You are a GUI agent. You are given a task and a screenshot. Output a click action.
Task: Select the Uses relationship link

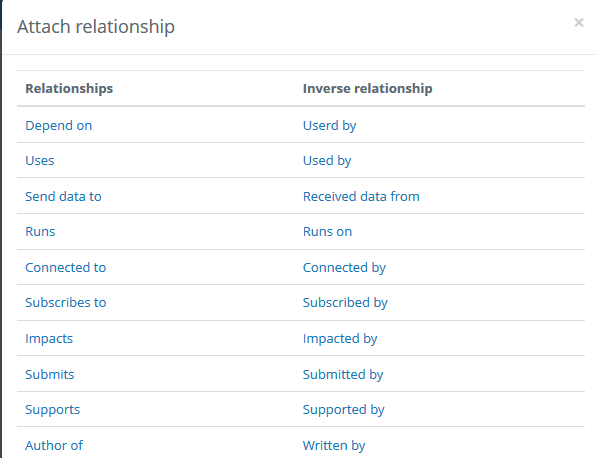coord(40,161)
